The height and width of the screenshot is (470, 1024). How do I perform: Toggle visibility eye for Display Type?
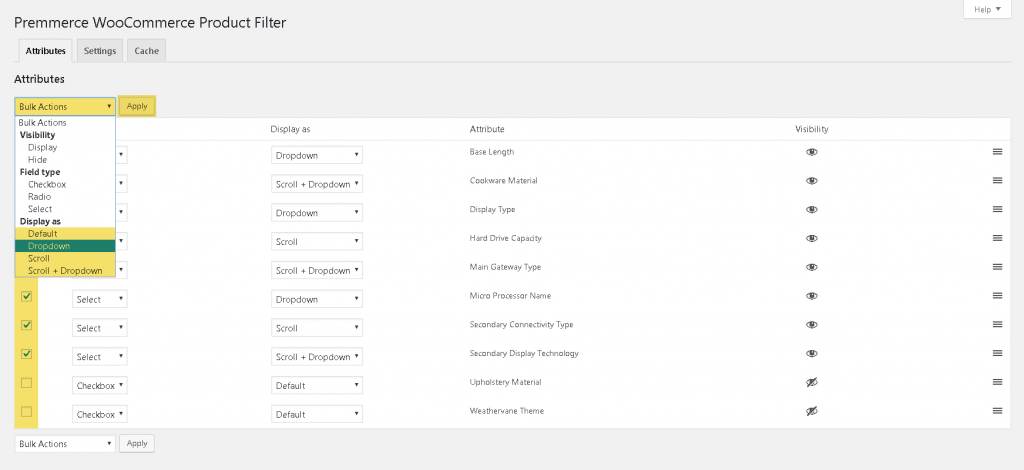812,210
